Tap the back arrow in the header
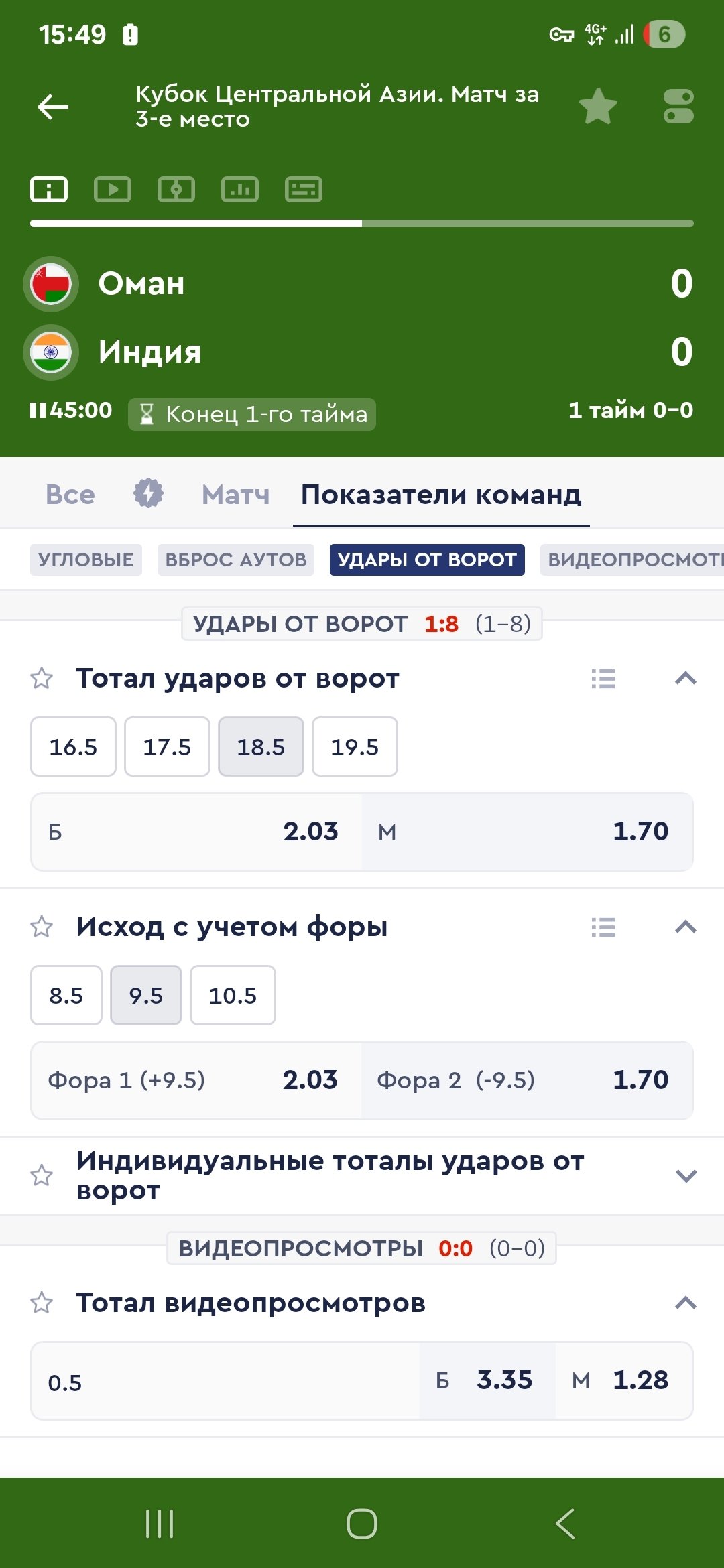724x1568 pixels. [x=54, y=107]
